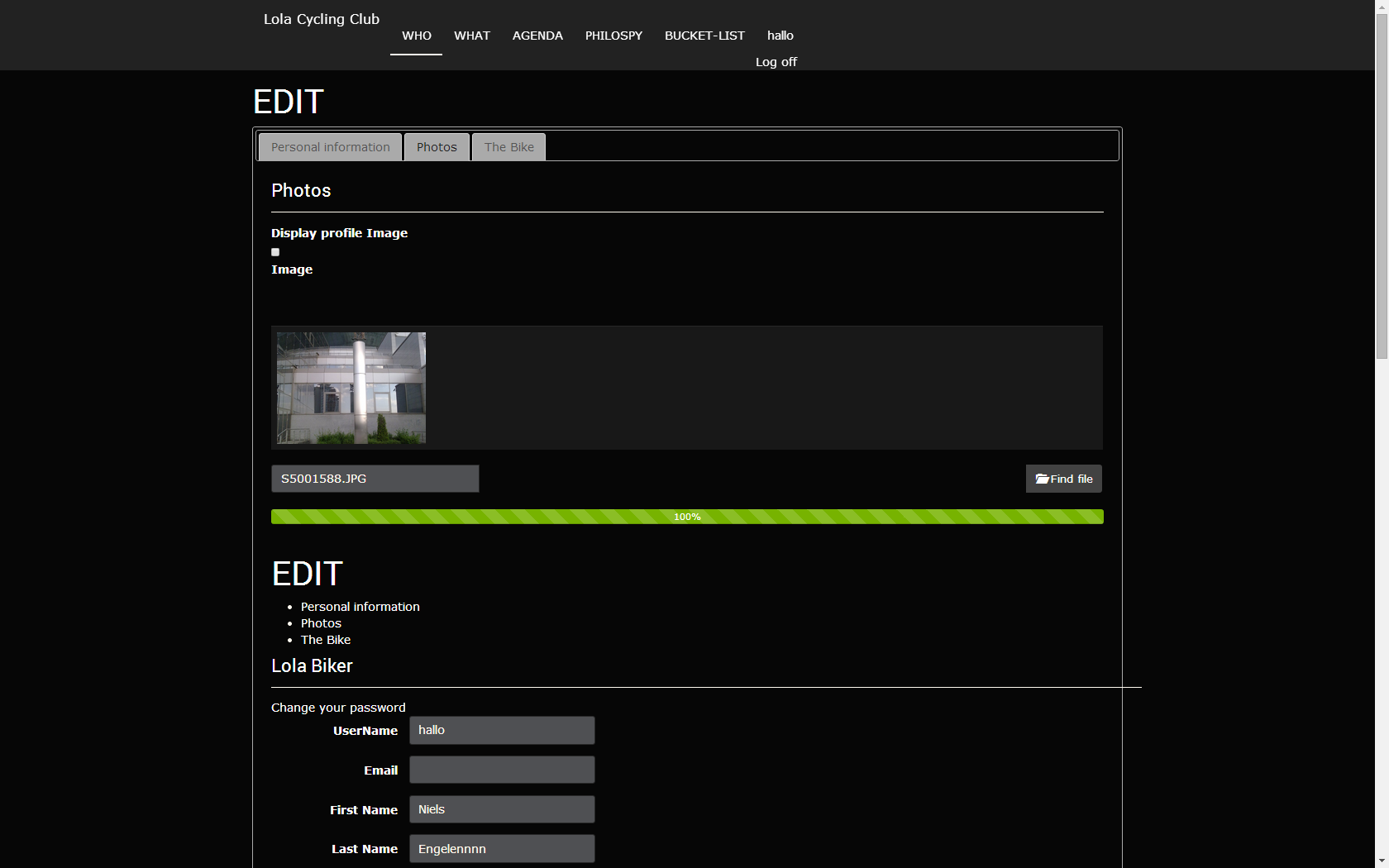
Task: Click the uploaded building photo thumbnail
Action: click(351, 388)
